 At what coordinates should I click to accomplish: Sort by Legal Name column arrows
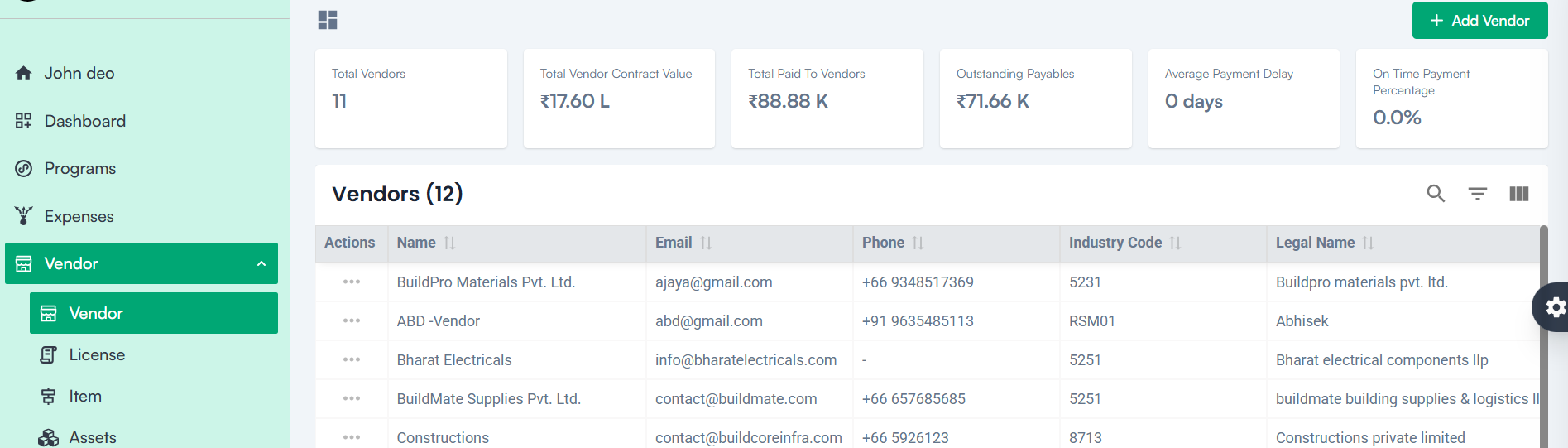pyautogui.click(x=1368, y=243)
